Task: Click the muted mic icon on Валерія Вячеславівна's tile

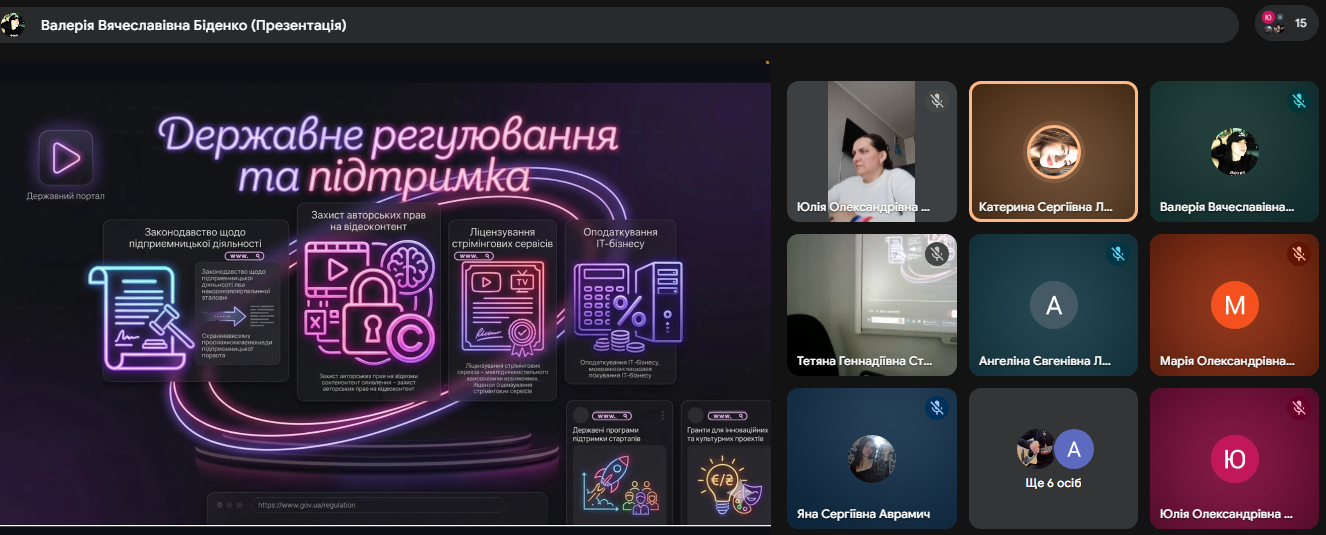Action: [1299, 101]
